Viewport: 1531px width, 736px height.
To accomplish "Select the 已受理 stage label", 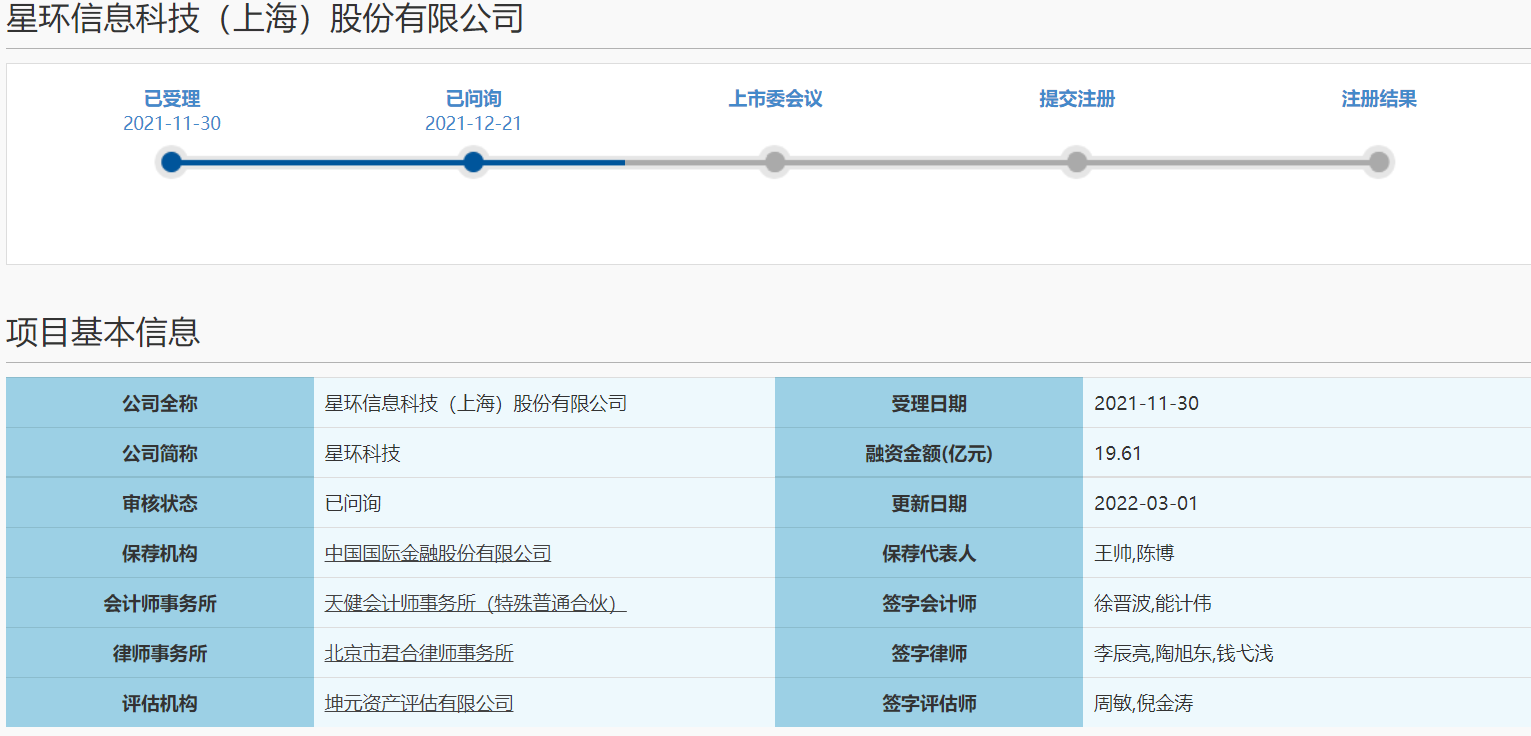I will (x=172, y=99).
